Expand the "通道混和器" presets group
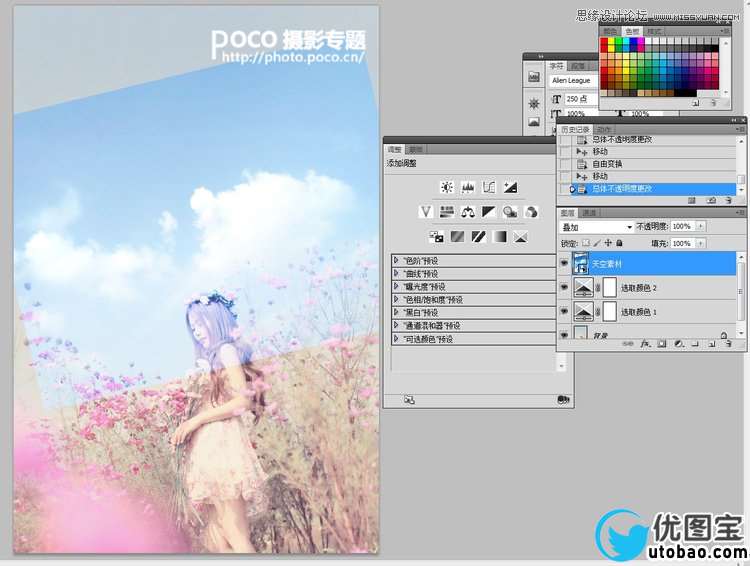The height and width of the screenshot is (566, 750). click(x=396, y=325)
